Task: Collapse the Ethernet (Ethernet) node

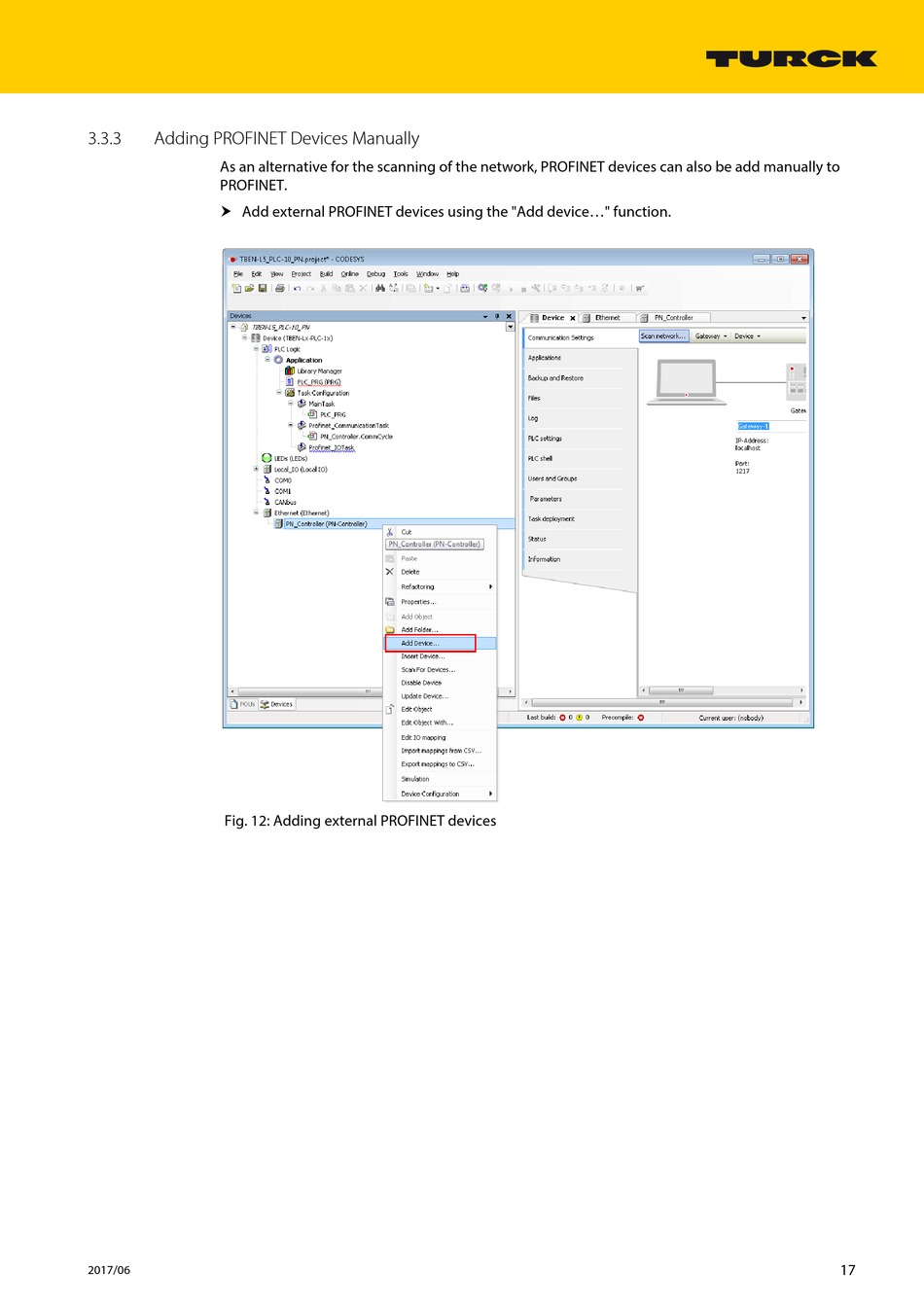Action: coord(256,512)
